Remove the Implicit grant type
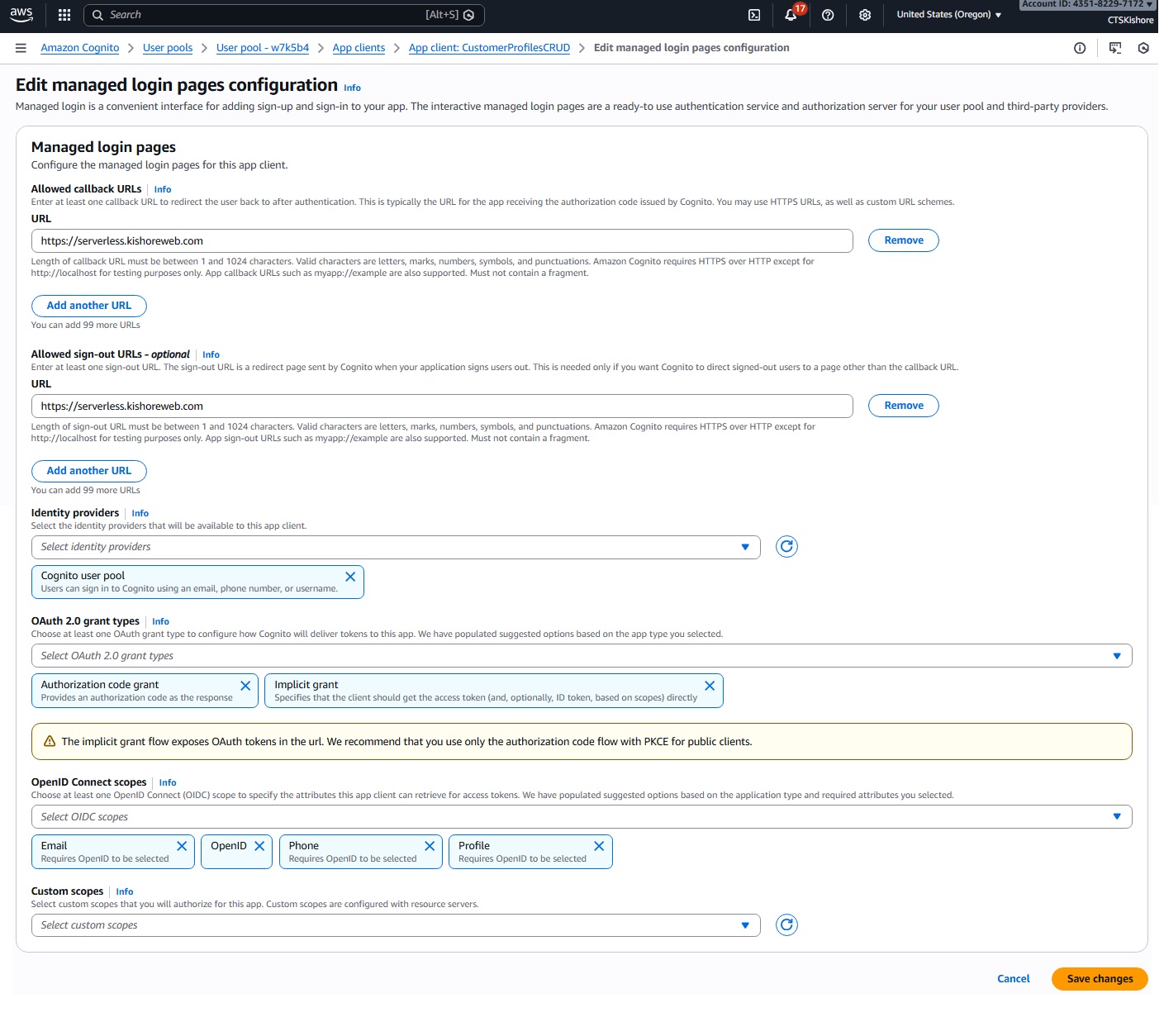 (710, 687)
